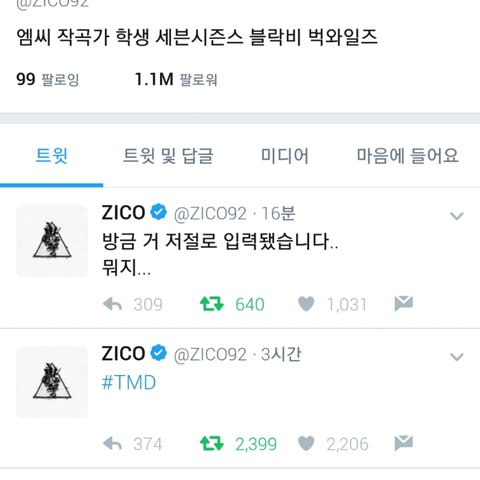480x480 pixels.
Task: Open the #TMD hashtag link
Action: pyautogui.click(x=129, y=382)
